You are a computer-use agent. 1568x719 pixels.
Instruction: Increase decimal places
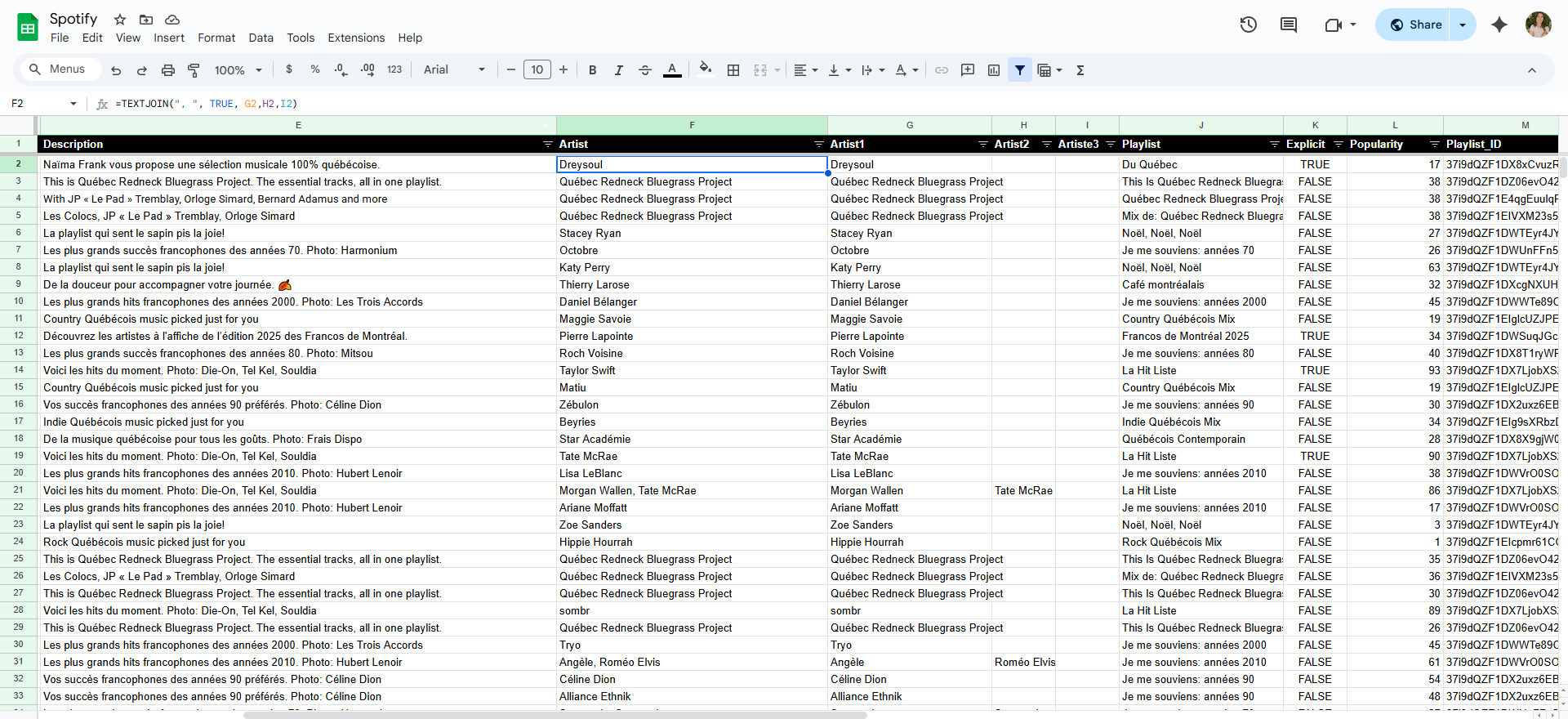(367, 70)
